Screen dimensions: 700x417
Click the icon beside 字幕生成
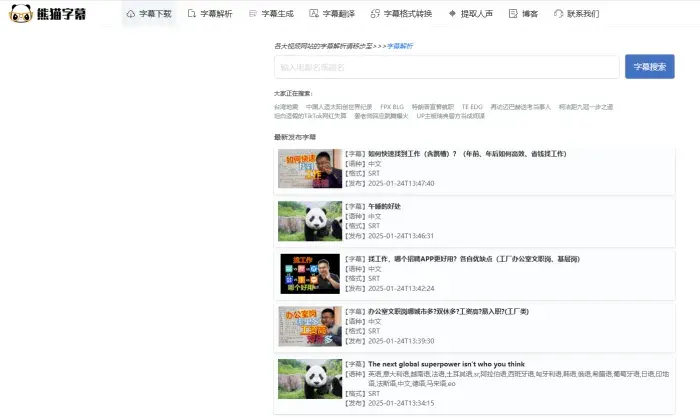tap(251, 14)
